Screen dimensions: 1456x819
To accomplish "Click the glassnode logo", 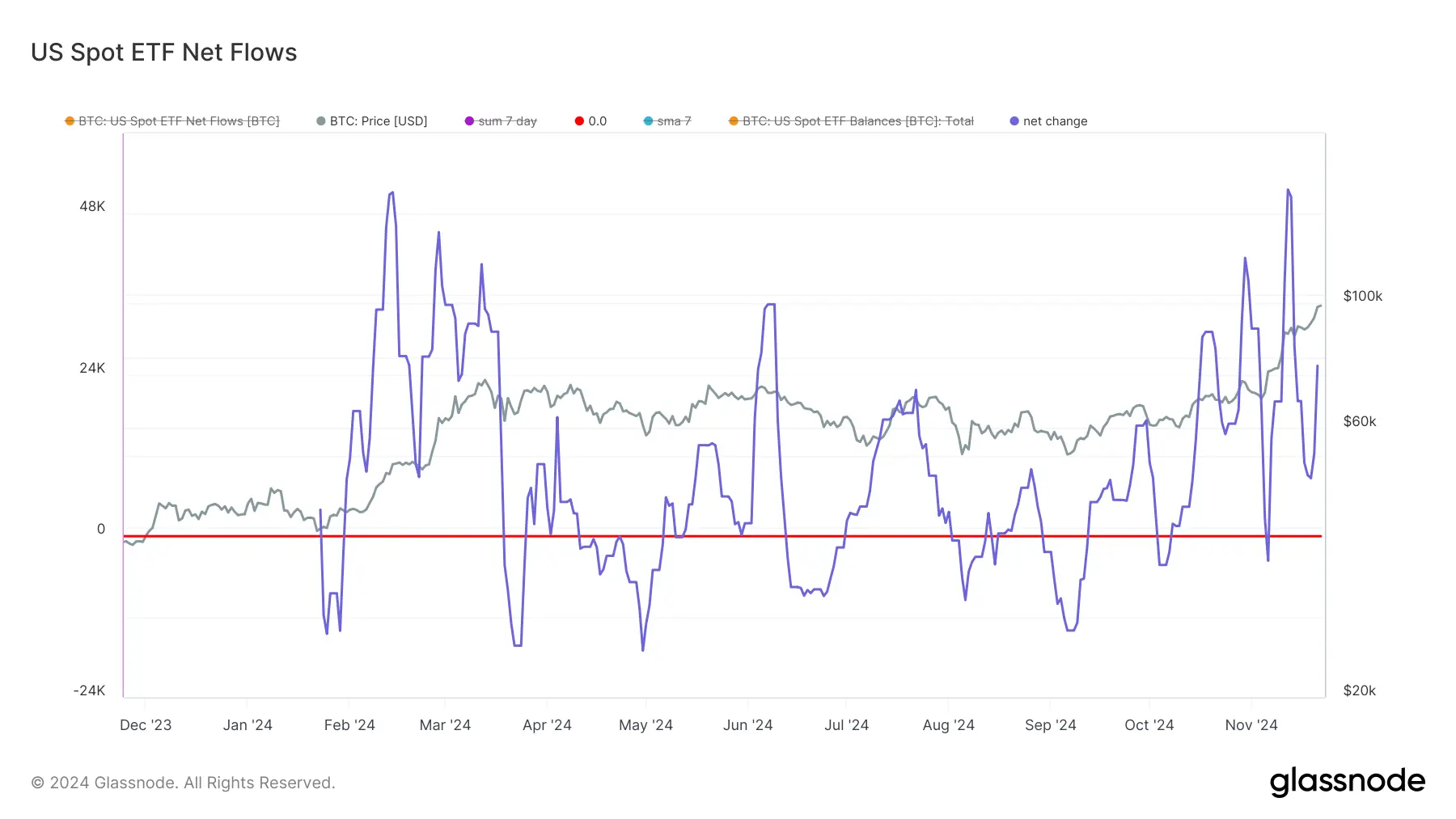I will pos(1348,782).
